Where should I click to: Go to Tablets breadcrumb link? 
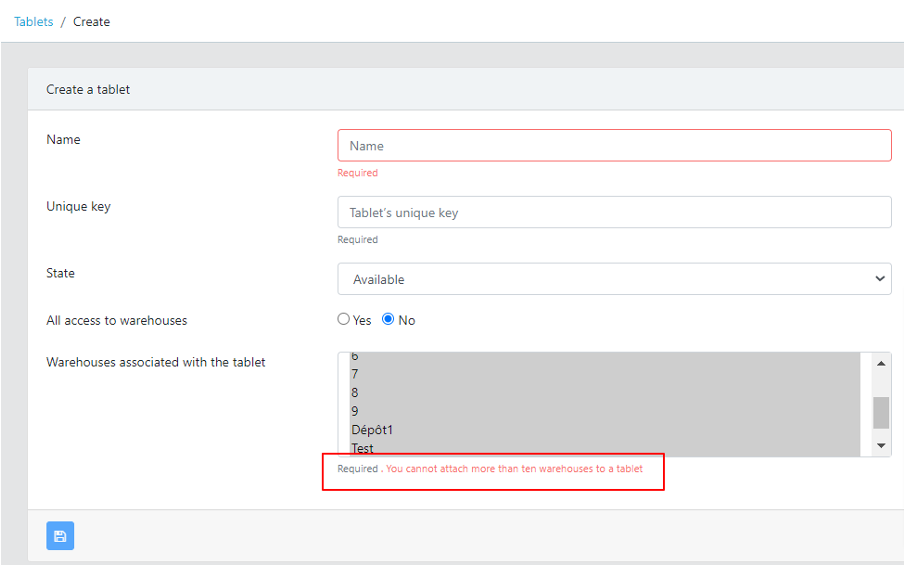pyautogui.click(x=33, y=22)
